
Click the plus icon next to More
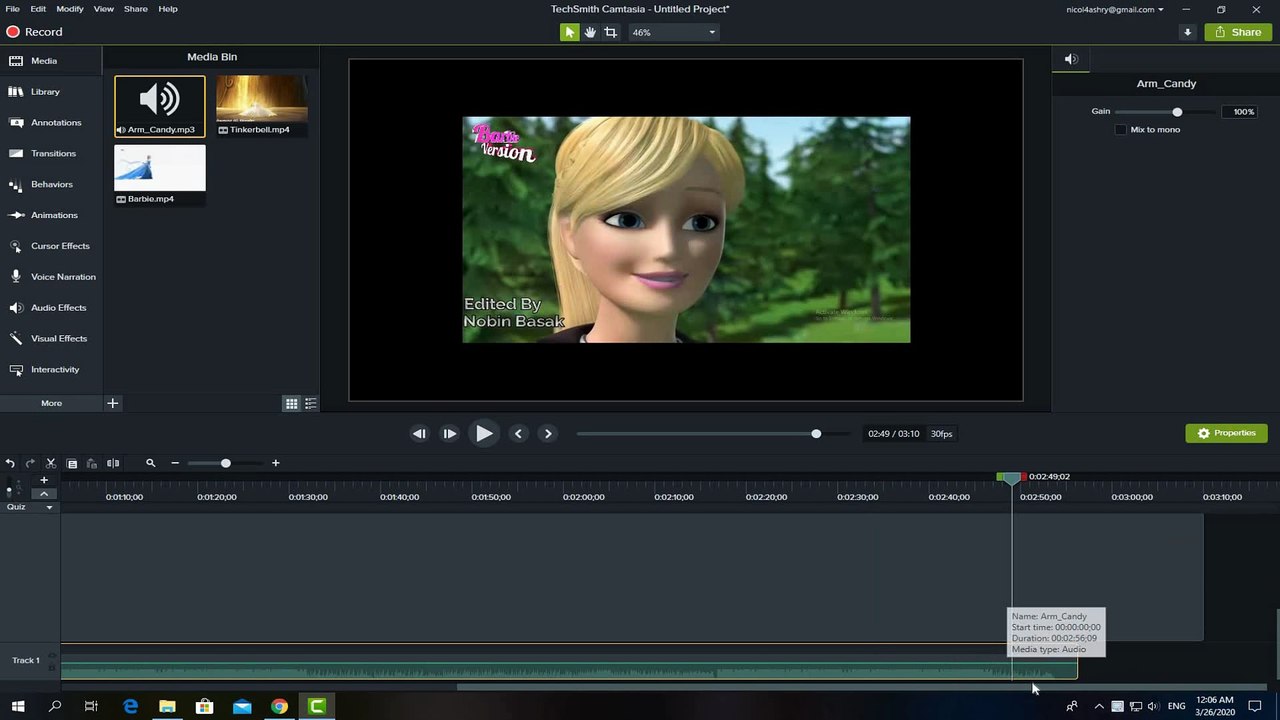coord(113,403)
